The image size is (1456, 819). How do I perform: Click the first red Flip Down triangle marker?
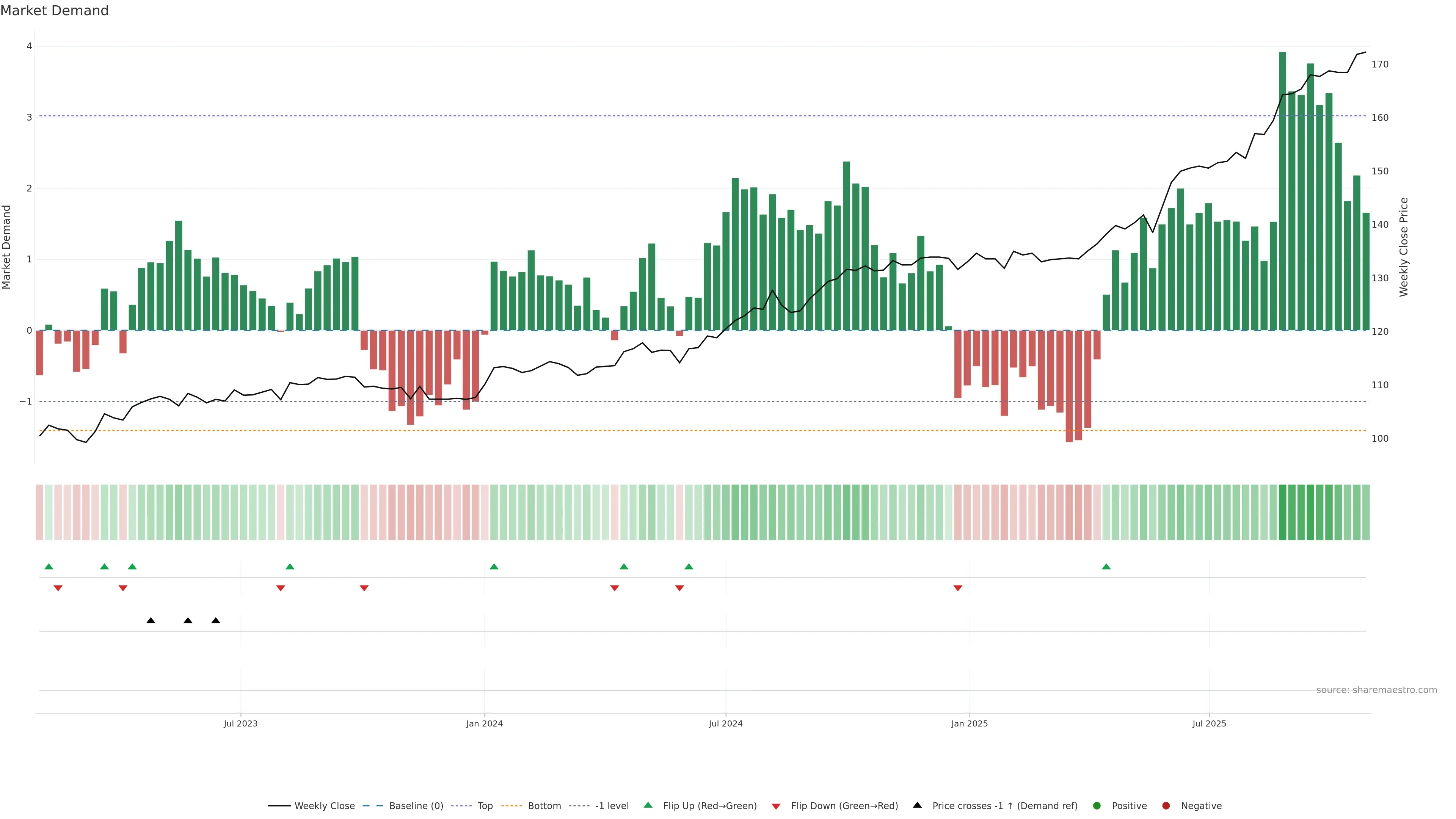pyautogui.click(x=58, y=588)
